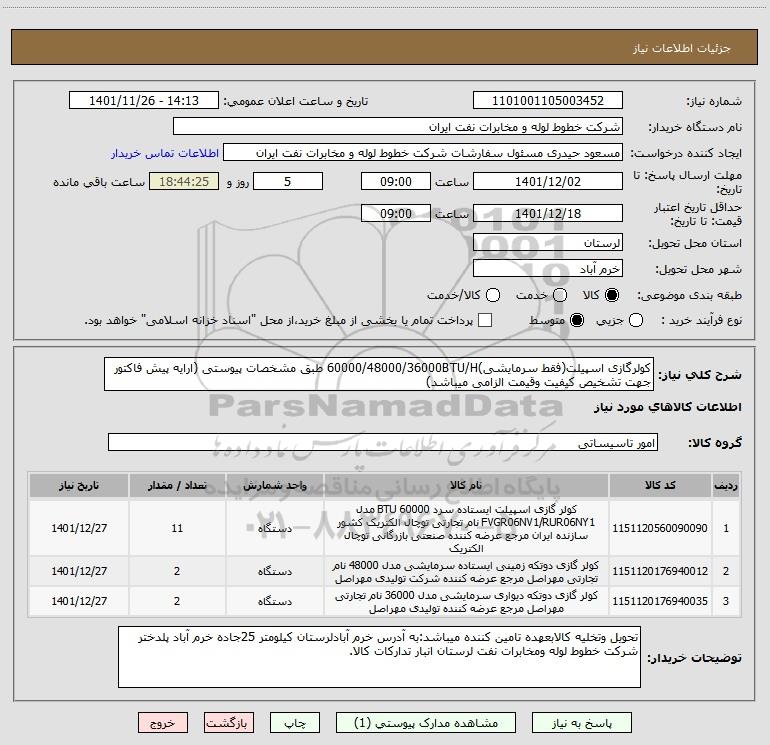Click the delivery province field لرستان
The width and height of the screenshot is (770, 745).
pos(548,242)
